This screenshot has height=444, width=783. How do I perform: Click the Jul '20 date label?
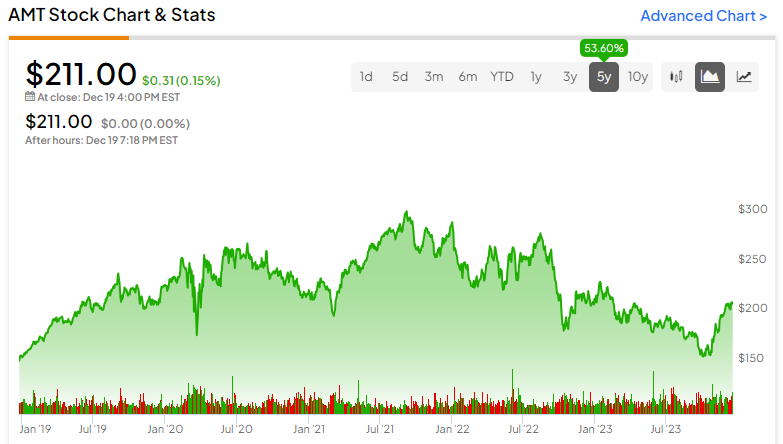[x=236, y=429]
